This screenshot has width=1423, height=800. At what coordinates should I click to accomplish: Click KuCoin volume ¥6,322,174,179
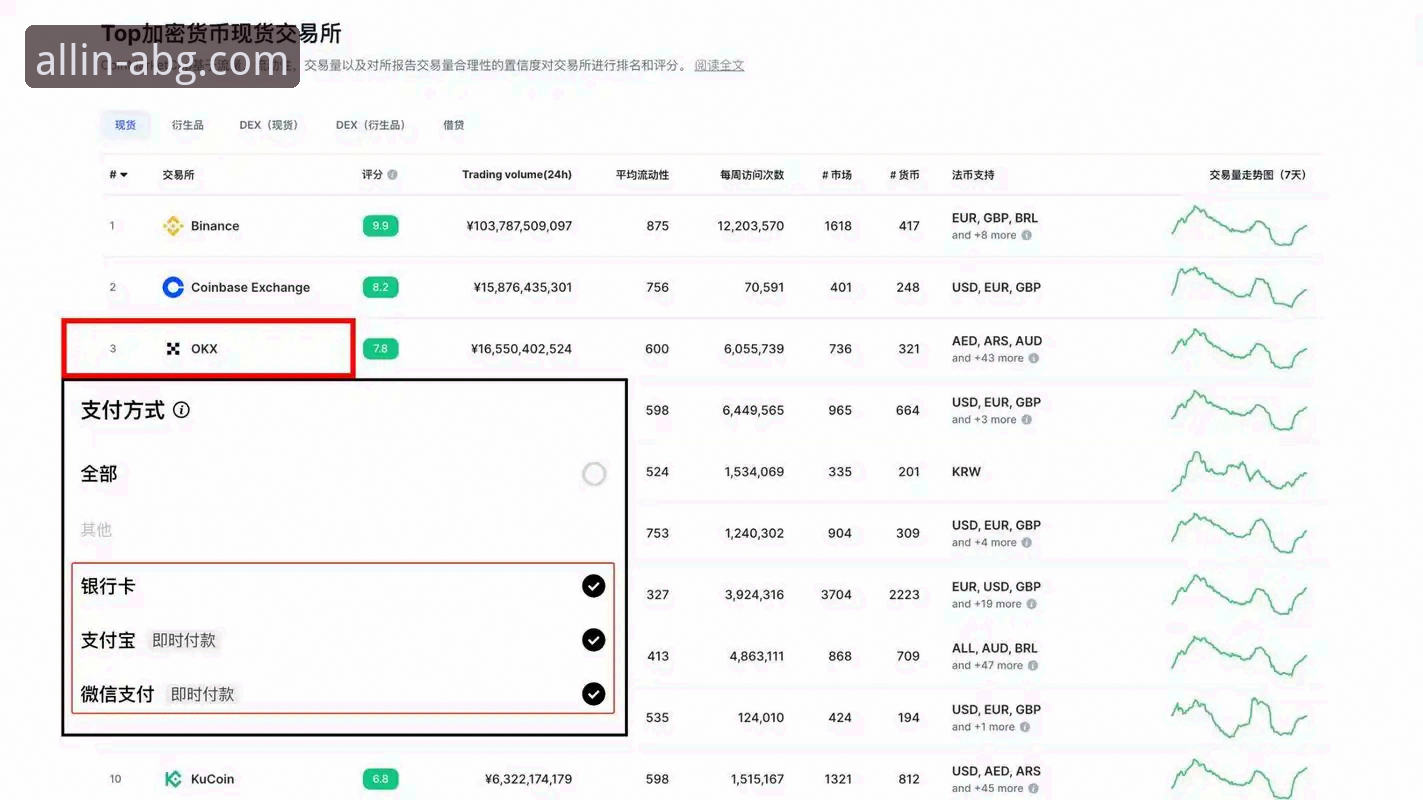[528, 779]
